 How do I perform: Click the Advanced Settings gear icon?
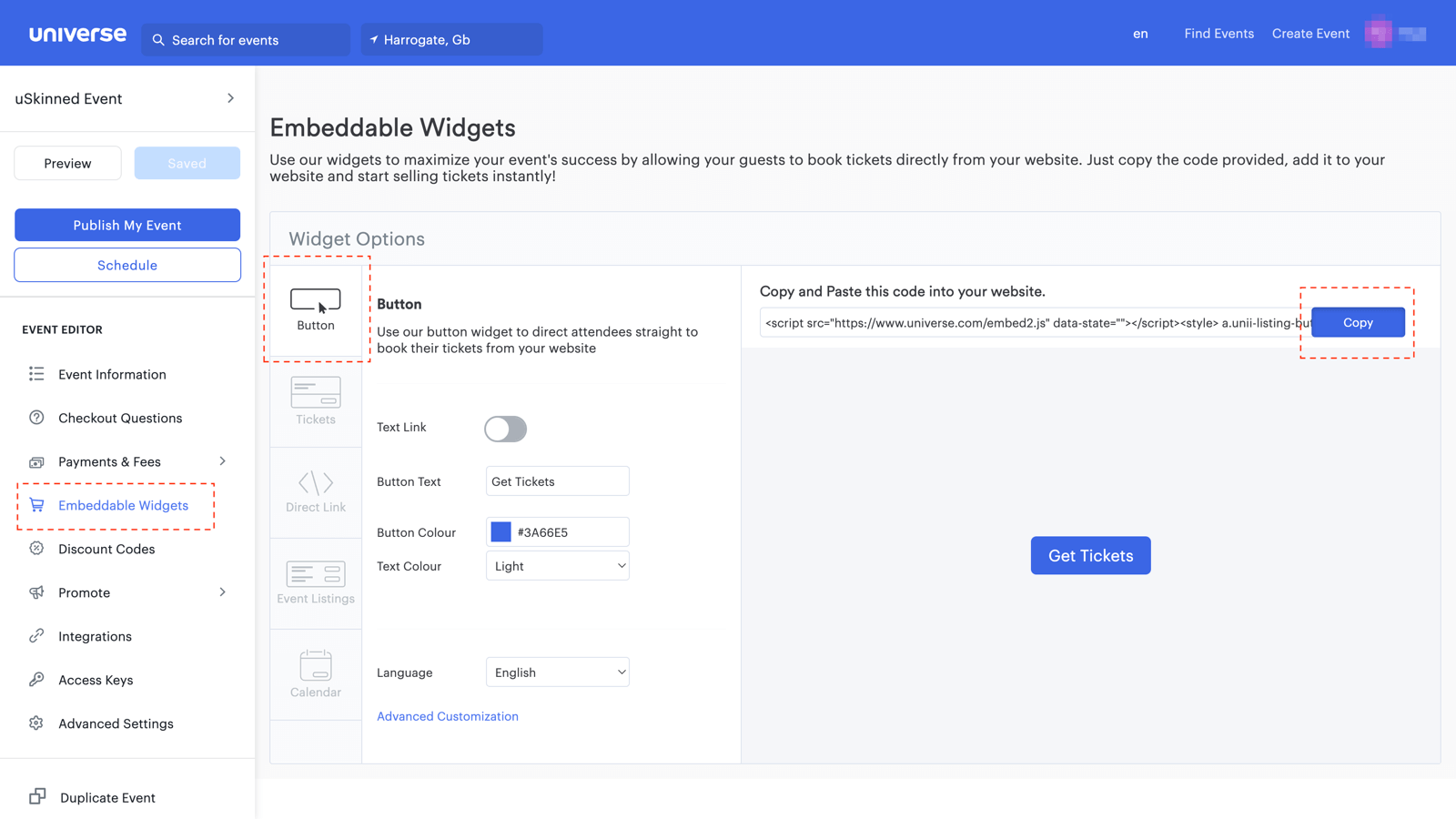tap(36, 723)
